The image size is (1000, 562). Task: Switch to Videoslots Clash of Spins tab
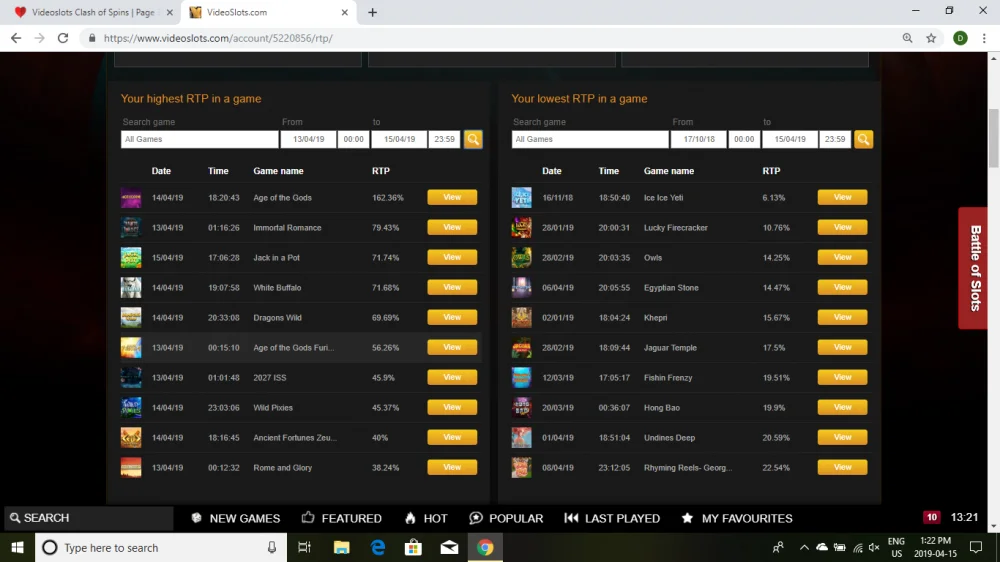(91, 12)
